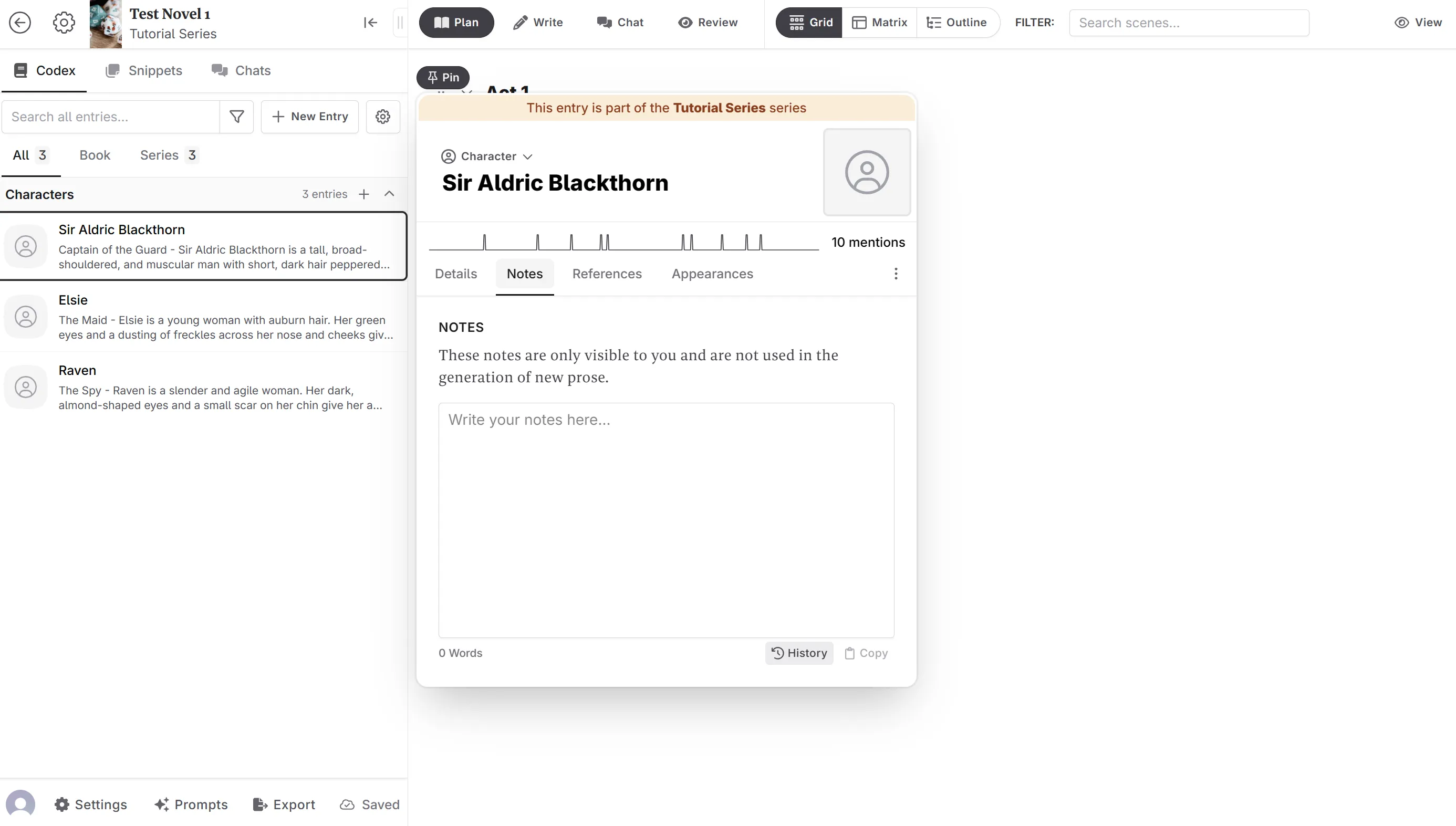Switch to the Details tab

455,273
